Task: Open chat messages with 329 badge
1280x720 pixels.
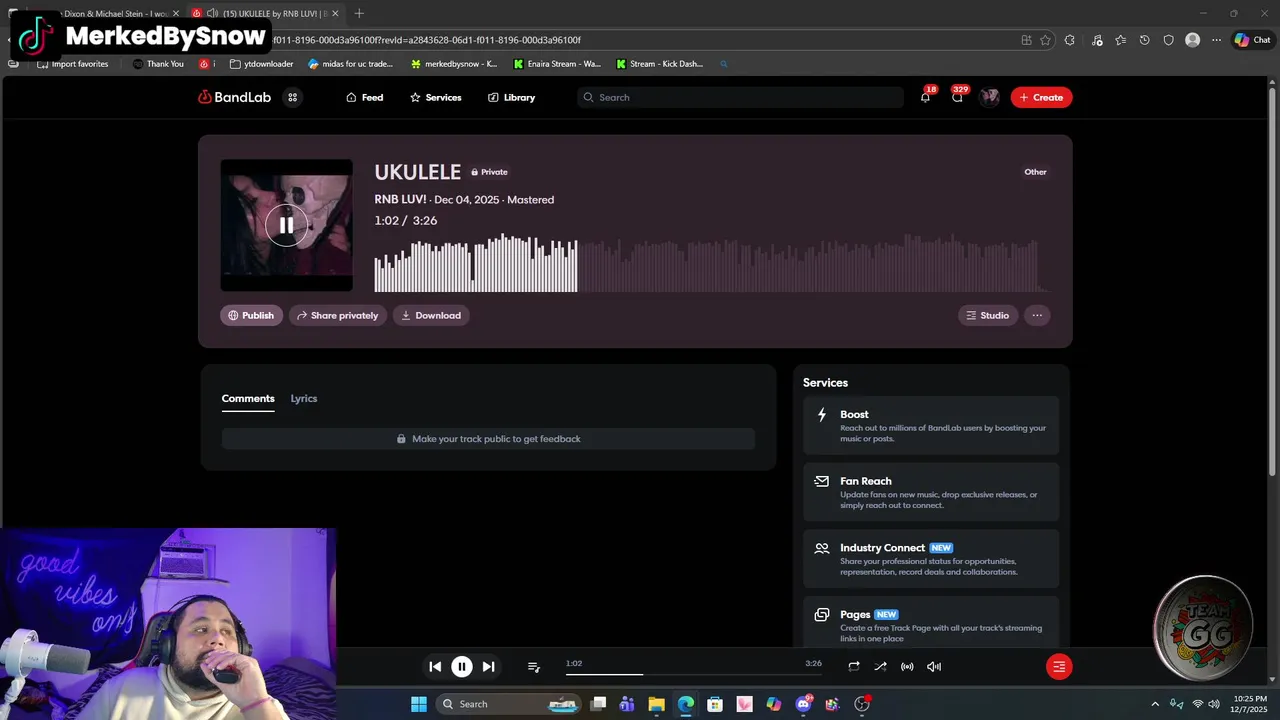Action: (958, 97)
